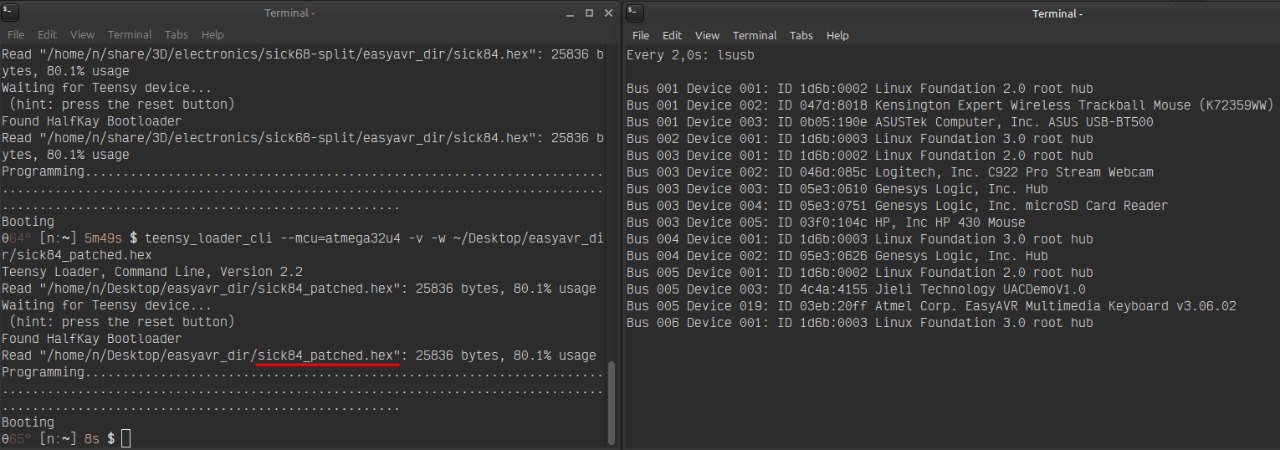Screen dimensions: 1280x450
Task: Open the Help menu in right terminal
Action: [838, 35]
